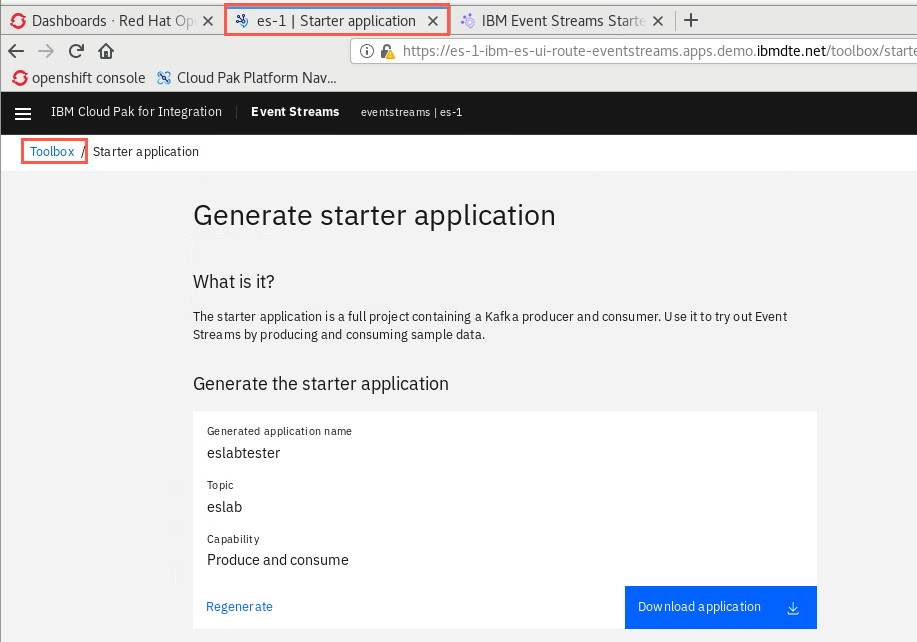917x642 pixels.
Task: Focus the browser URL address field
Action: click(x=655, y=51)
